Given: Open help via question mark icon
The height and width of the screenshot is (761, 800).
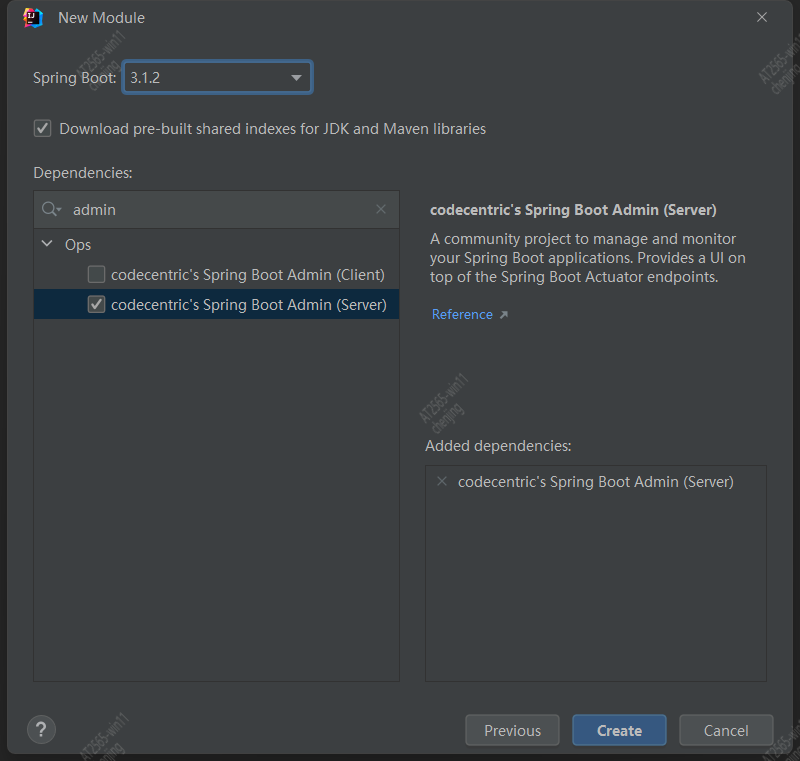Looking at the screenshot, I should (41, 729).
